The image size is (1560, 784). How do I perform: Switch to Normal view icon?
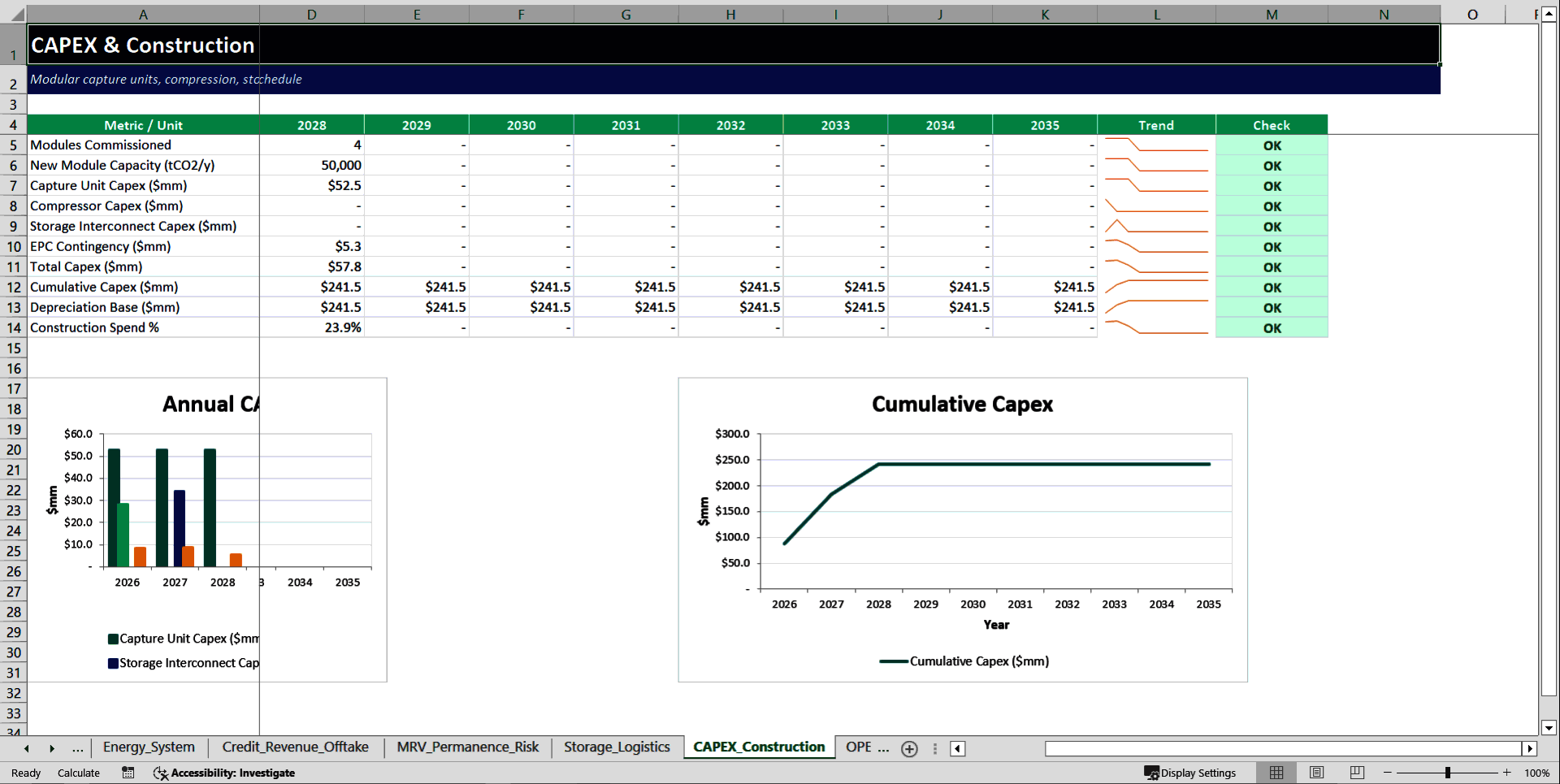point(1276,773)
